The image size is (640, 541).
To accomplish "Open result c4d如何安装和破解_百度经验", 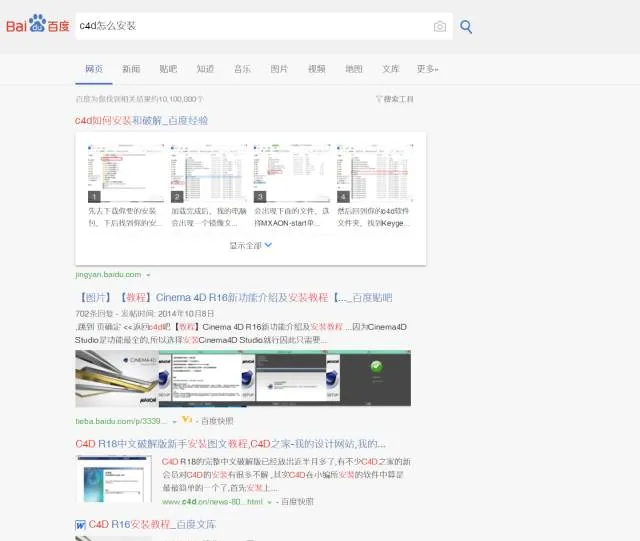I will click(x=141, y=120).
